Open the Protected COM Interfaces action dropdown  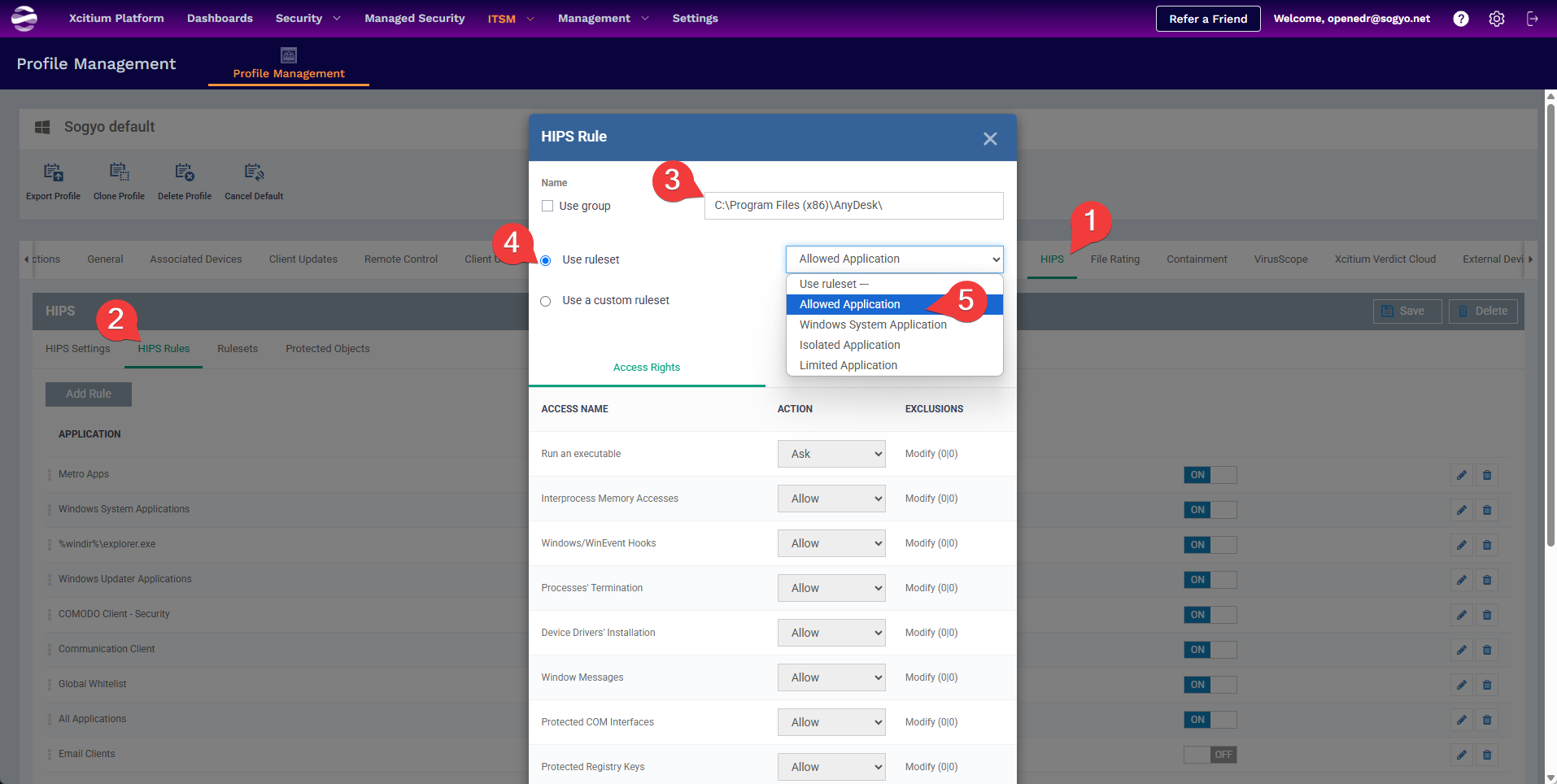click(831, 722)
